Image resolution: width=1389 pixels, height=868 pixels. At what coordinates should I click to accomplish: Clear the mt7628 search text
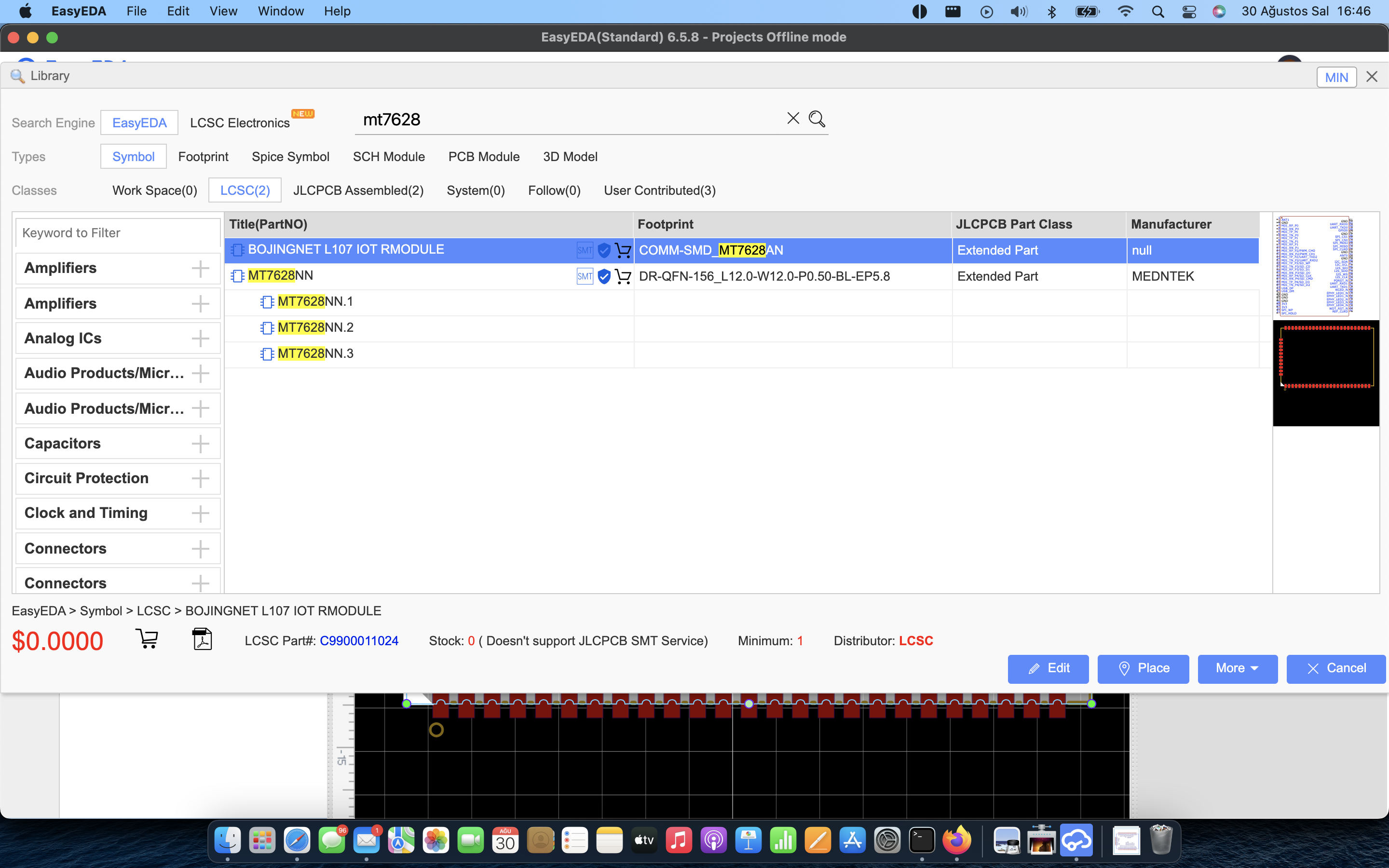tap(793, 118)
